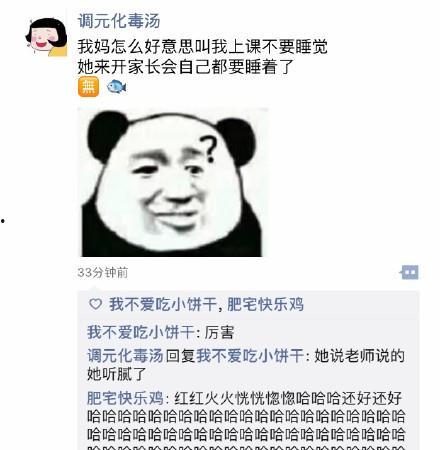This screenshot has width=440, height=450.
Task: Open the panda meme image
Action: click(172, 182)
